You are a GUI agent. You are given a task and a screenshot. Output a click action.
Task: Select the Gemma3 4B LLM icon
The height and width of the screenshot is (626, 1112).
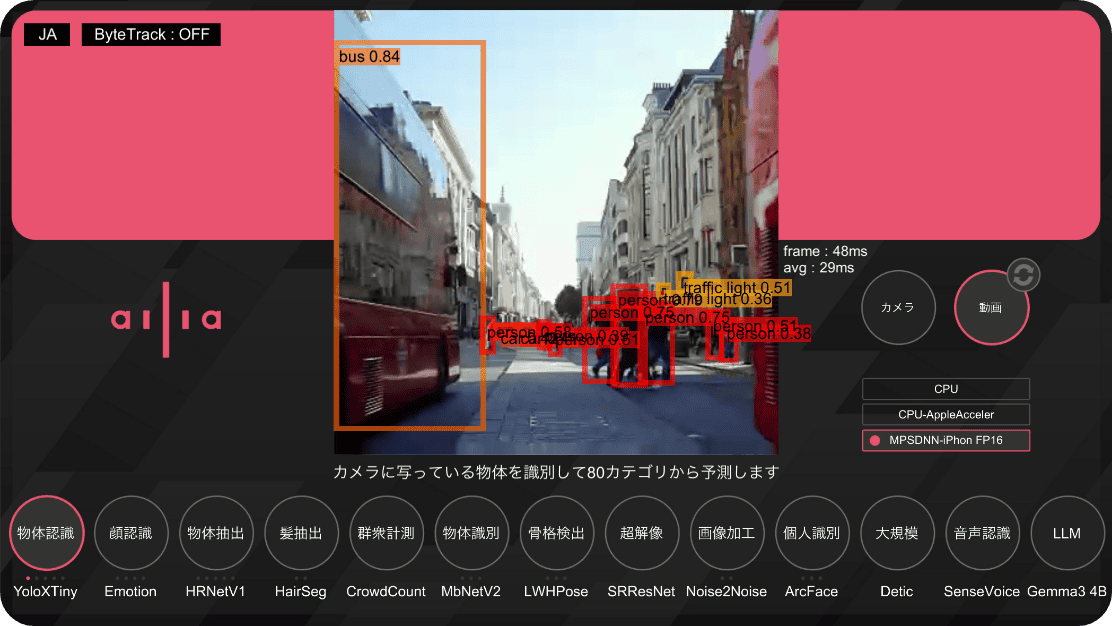1067,533
